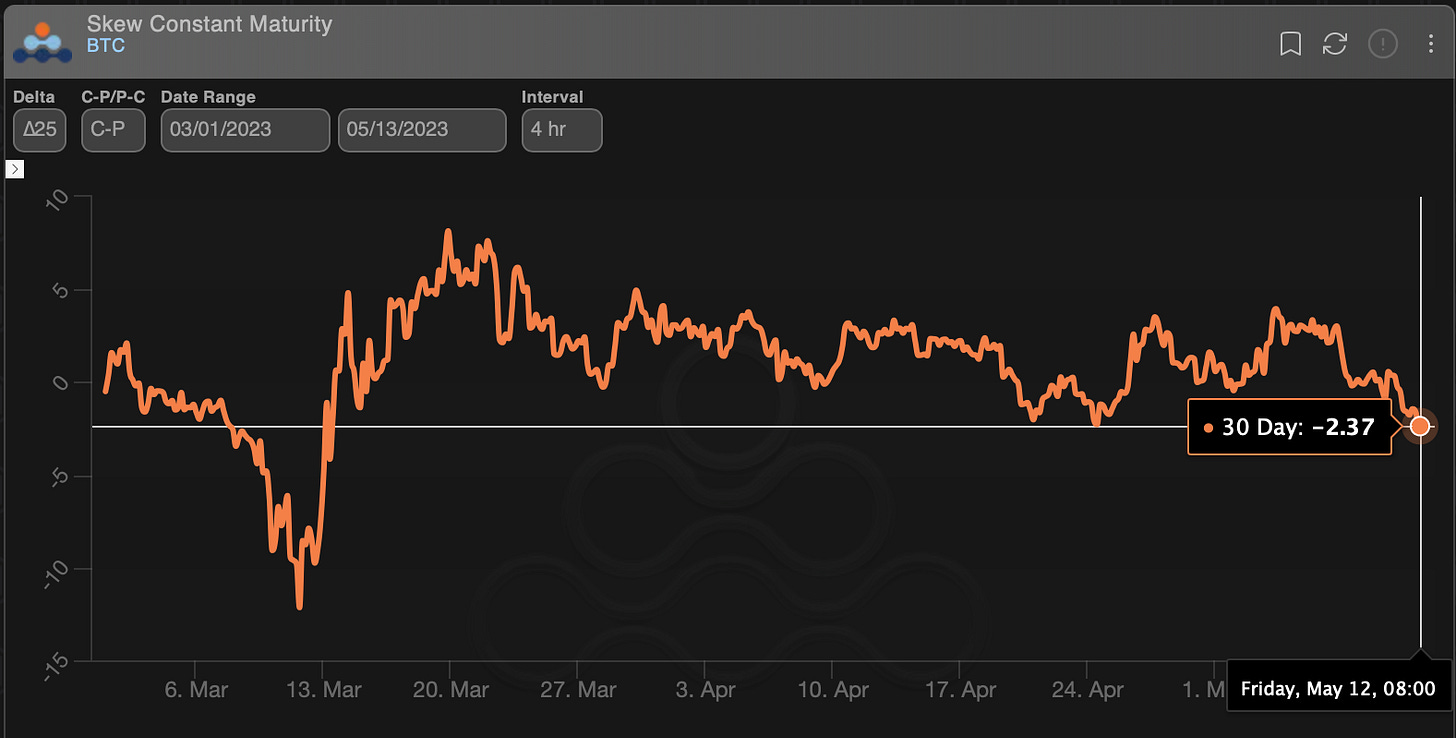Click the 10. Apr axis label
This screenshot has width=1456, height=738.
tap(833, 690)
